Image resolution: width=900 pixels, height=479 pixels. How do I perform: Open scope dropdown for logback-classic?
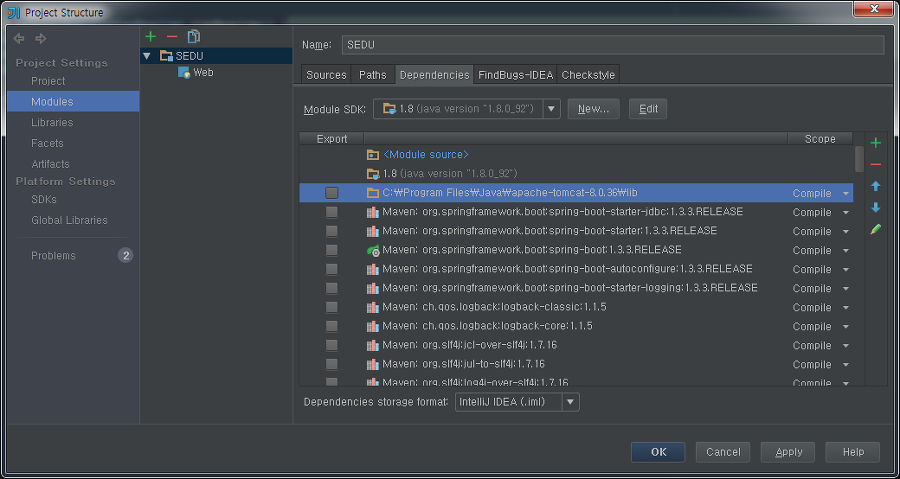point(845,307)
